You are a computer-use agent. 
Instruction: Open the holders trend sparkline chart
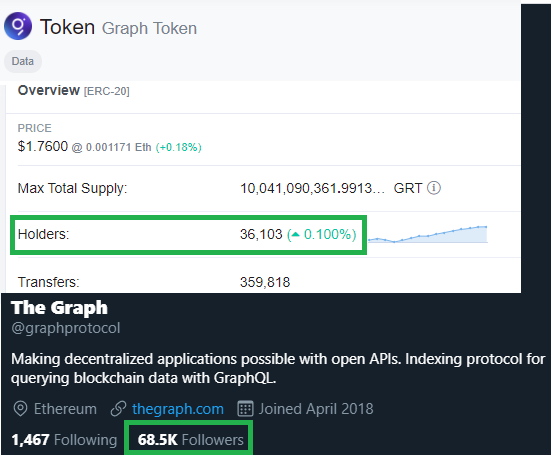(428, 234)
